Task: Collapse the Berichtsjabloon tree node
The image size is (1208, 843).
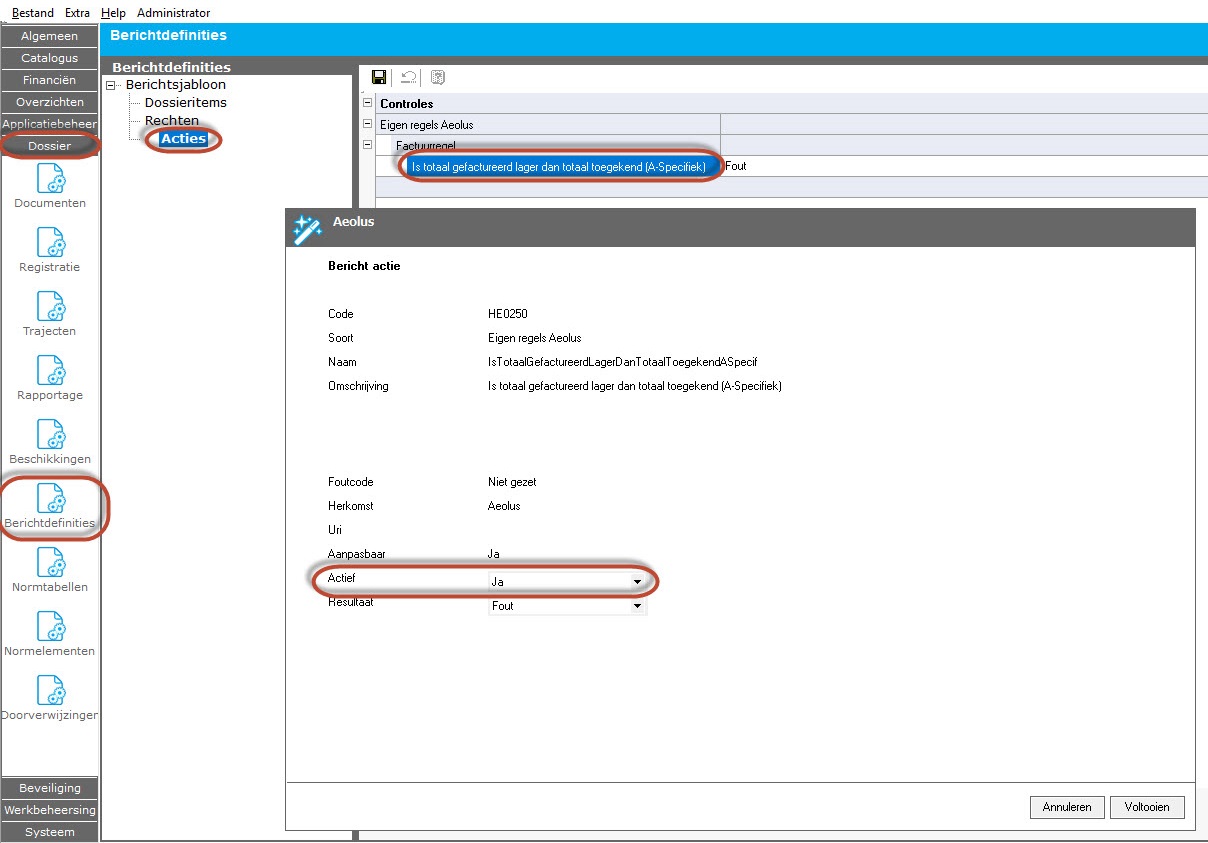Action: (111, 85)
